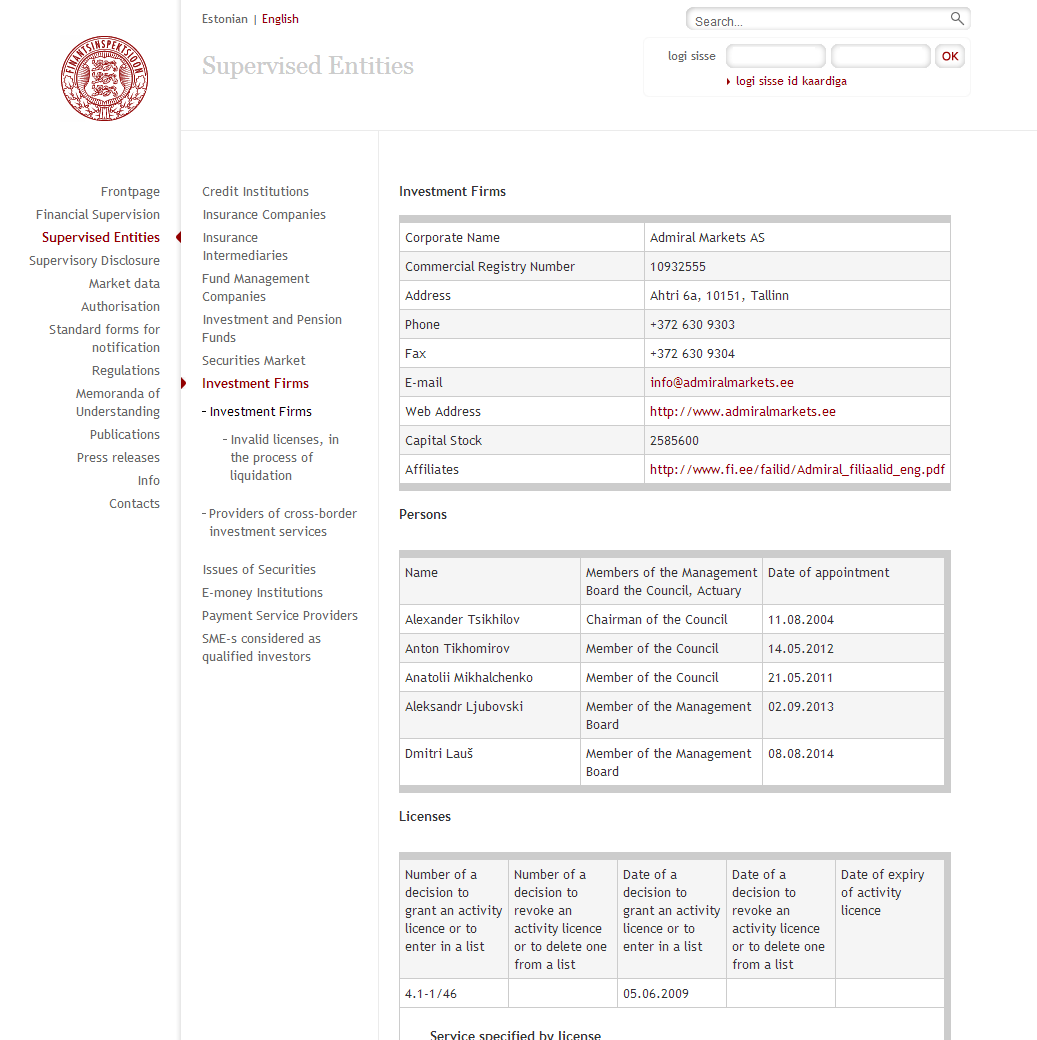Open Fund Management Companies submenu link

coord(255,288)
